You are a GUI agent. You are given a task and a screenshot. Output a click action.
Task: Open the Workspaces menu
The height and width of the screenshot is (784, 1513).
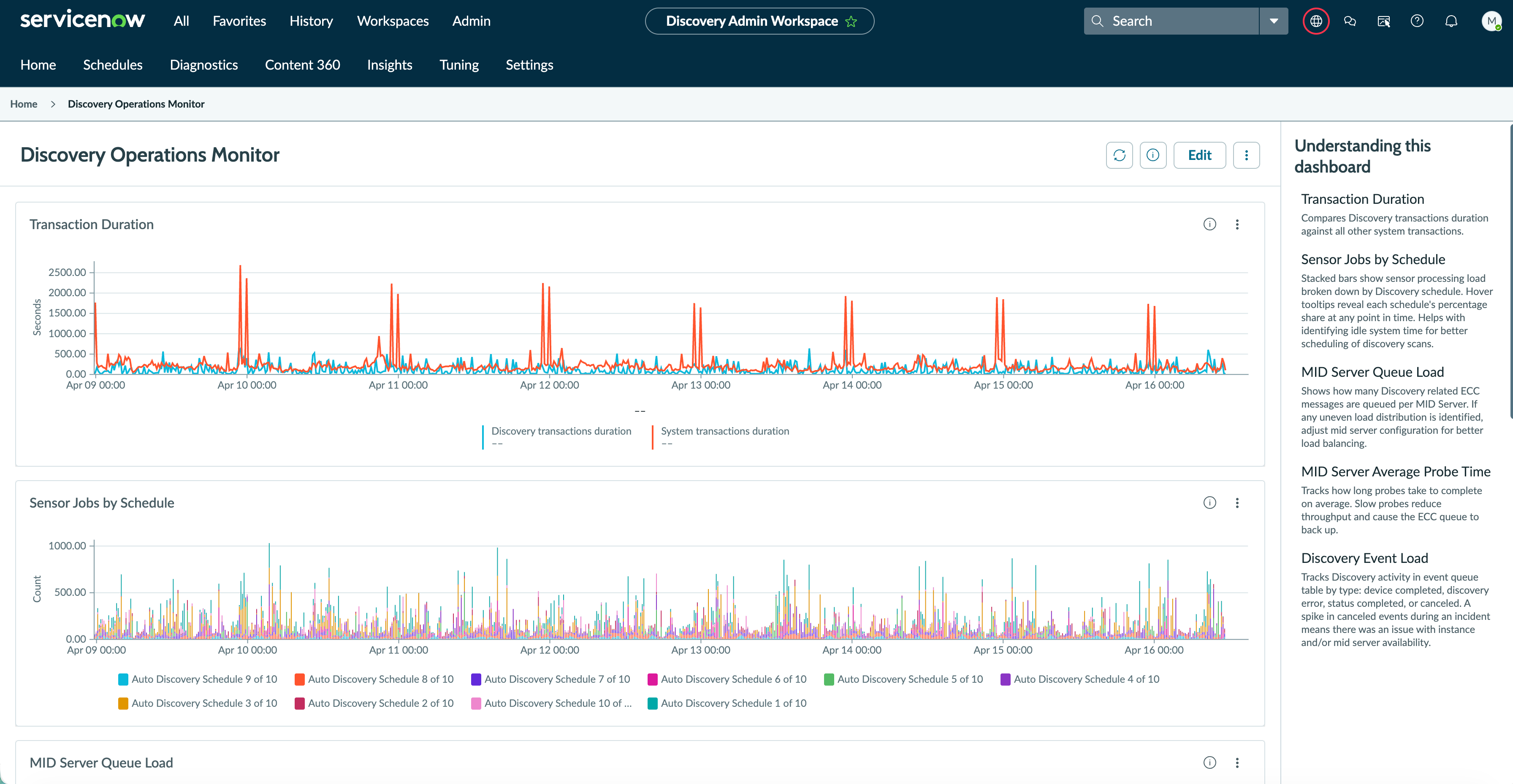pyautogui.click(x=393, y=21)
